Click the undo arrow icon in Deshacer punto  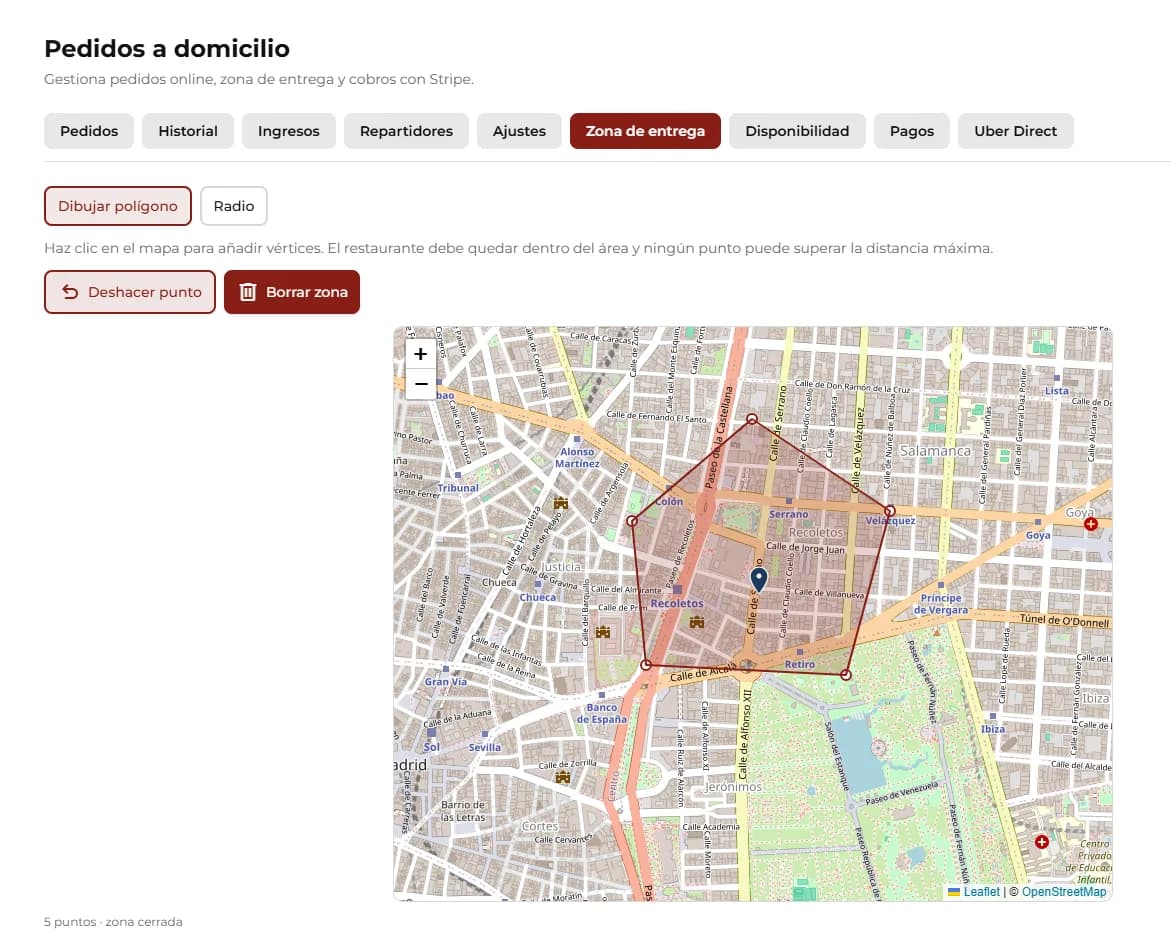(x=70, y=292)
